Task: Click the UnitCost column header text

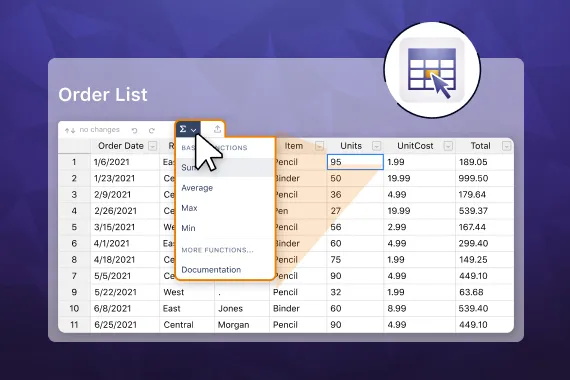Action: (415, 146)
